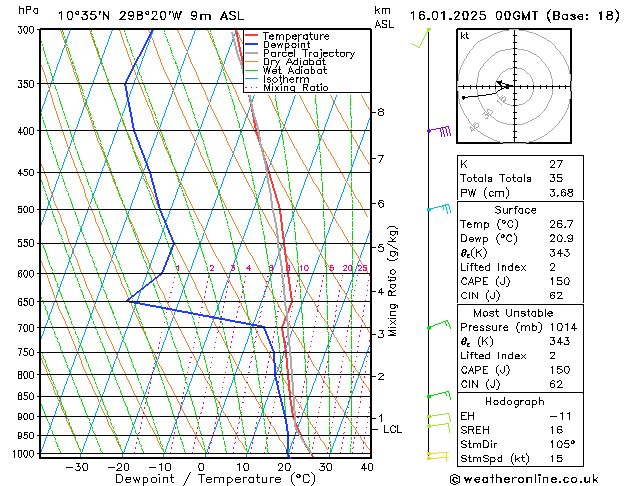
Task: Click the cyan wind barb at 500 hPa
Action: 439,209
